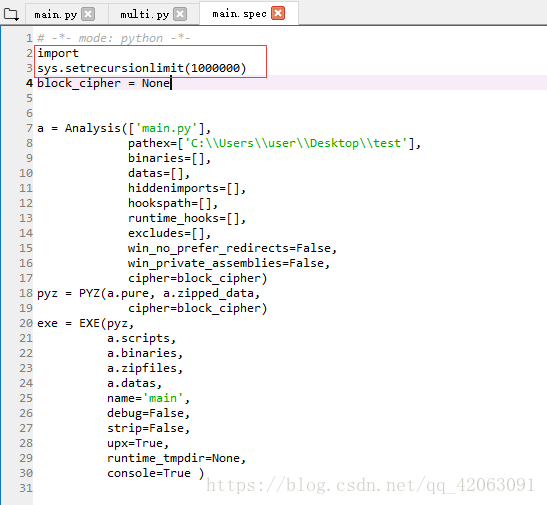Viewport: 547px width, 505px height.
Task: Click line number 18 in the gutter
Action: (x=26, y=293)
